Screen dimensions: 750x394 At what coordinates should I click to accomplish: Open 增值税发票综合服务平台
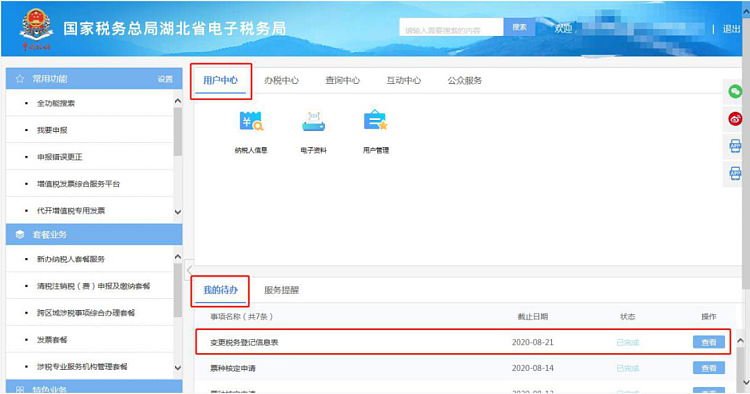pyautogui.click(x=78, y=184)
